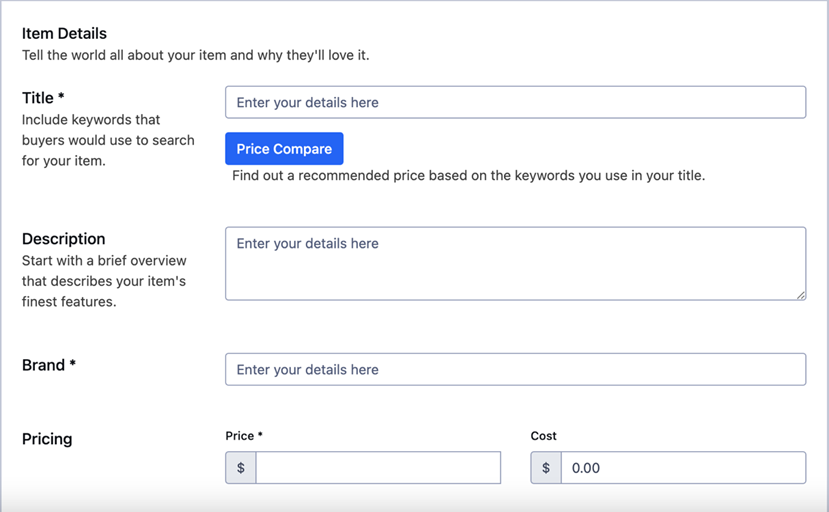Click the 'Include keywords' helper text
This screenshot has width=829, height=512.
[108, 140]
